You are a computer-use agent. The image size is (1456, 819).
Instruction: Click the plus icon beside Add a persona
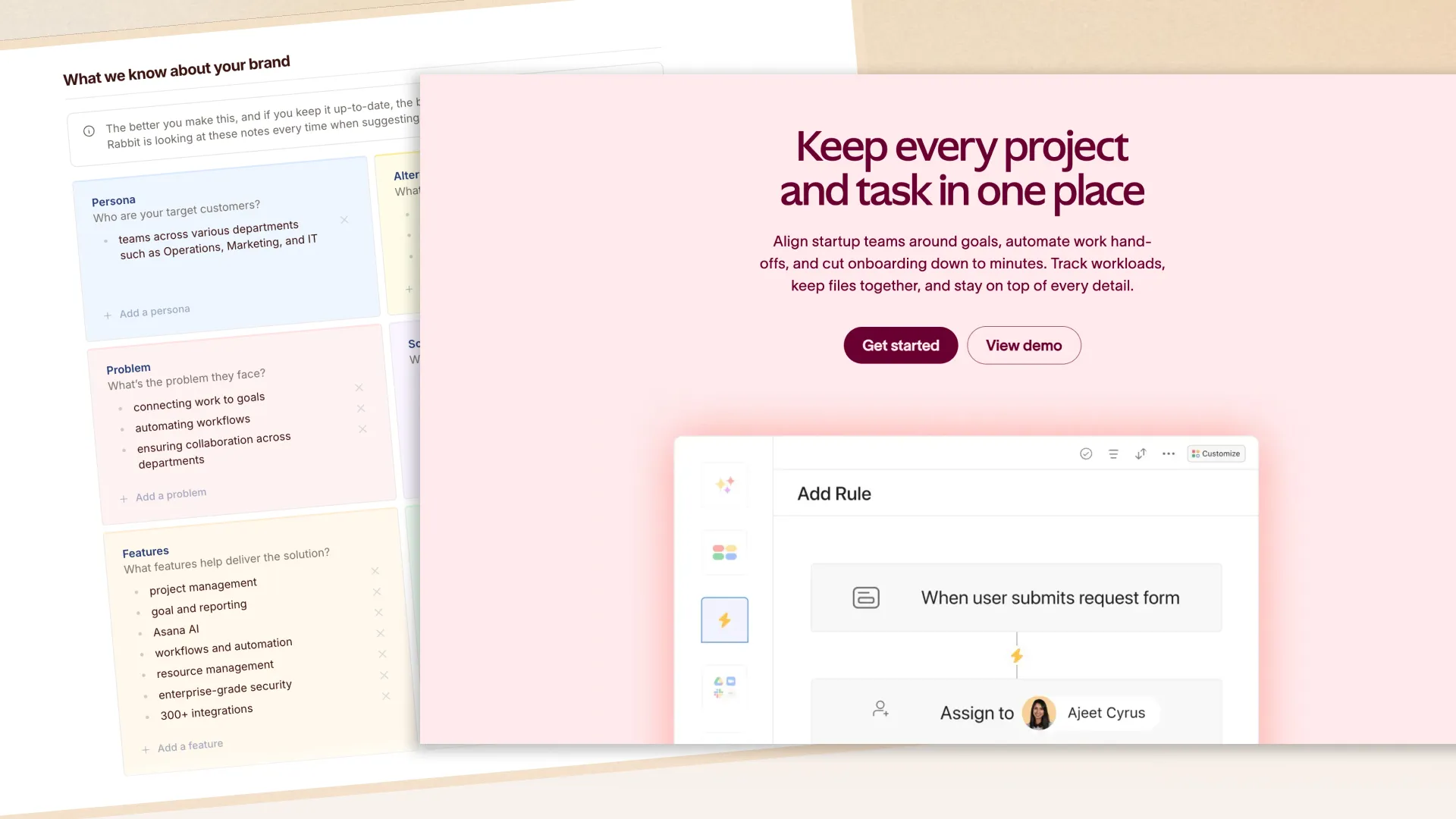[x=108, y=315]
